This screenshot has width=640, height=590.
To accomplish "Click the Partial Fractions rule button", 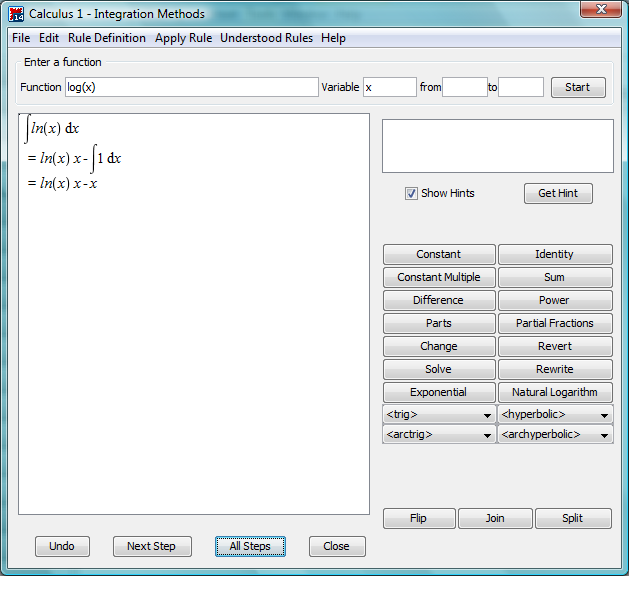I will point(555,323).
